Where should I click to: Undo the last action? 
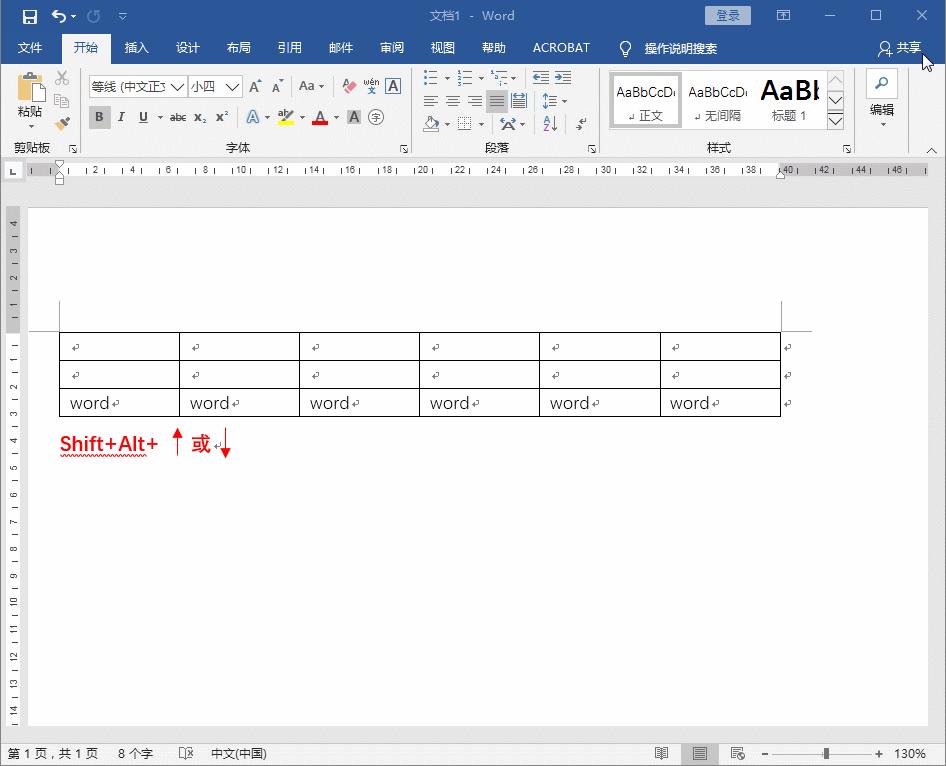[59, 16]
